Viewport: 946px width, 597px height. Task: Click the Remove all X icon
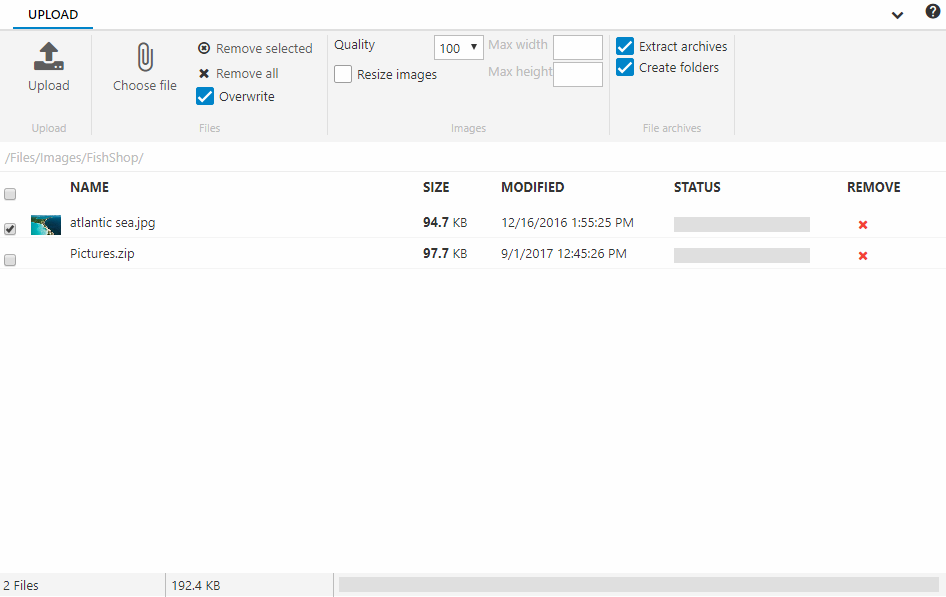coord(204,74)
